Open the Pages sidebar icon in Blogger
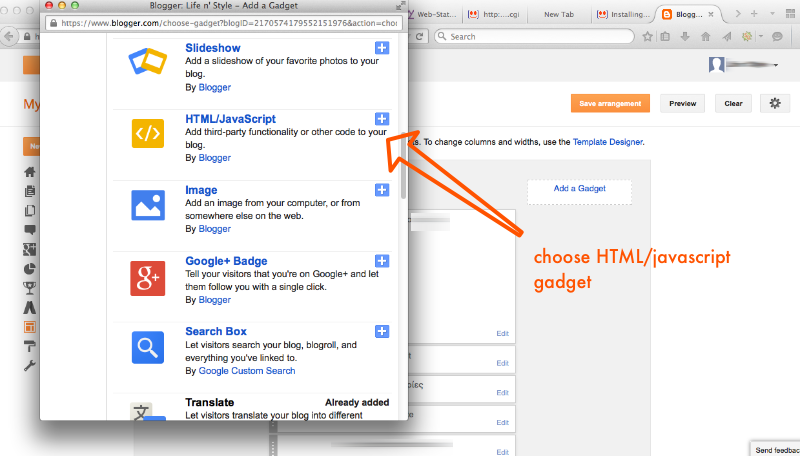The width and height of the screenshot is (800, 456). tap(30, 211)
